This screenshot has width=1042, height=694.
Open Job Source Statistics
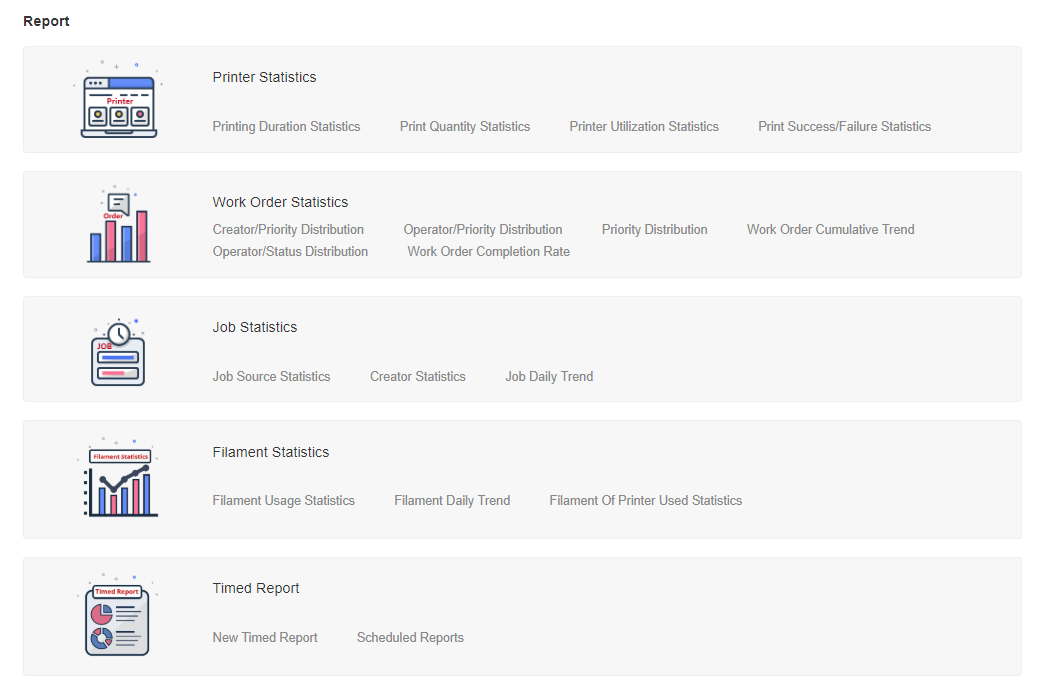[x=271, y=377]
